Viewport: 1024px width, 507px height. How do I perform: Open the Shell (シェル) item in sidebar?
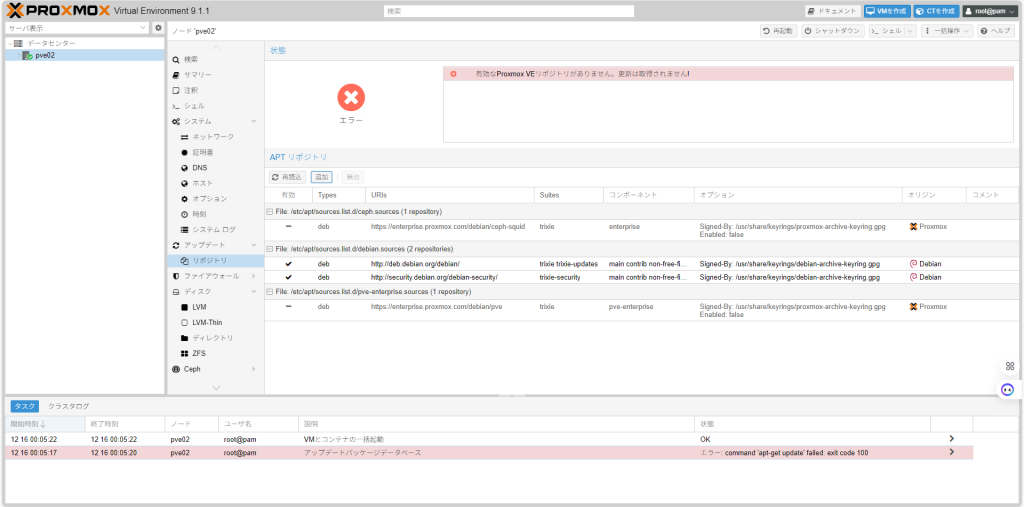(194, 106)
